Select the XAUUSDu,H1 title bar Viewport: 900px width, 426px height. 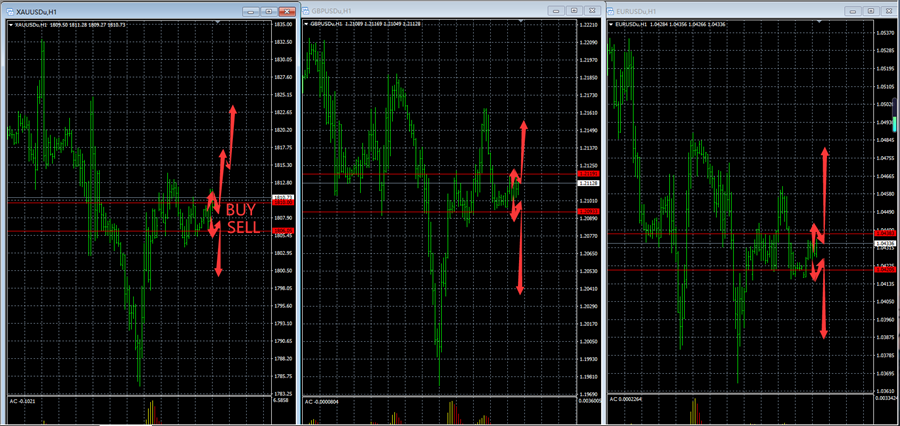(120, 11)
